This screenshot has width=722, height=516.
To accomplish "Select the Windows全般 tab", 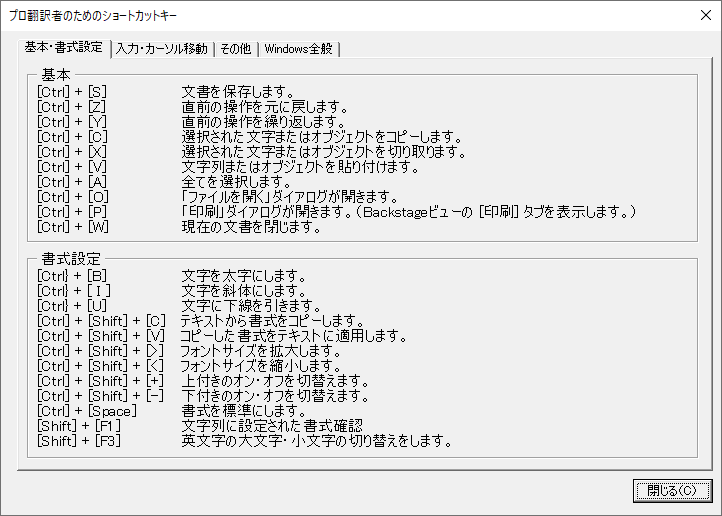I will click(298, 49).
